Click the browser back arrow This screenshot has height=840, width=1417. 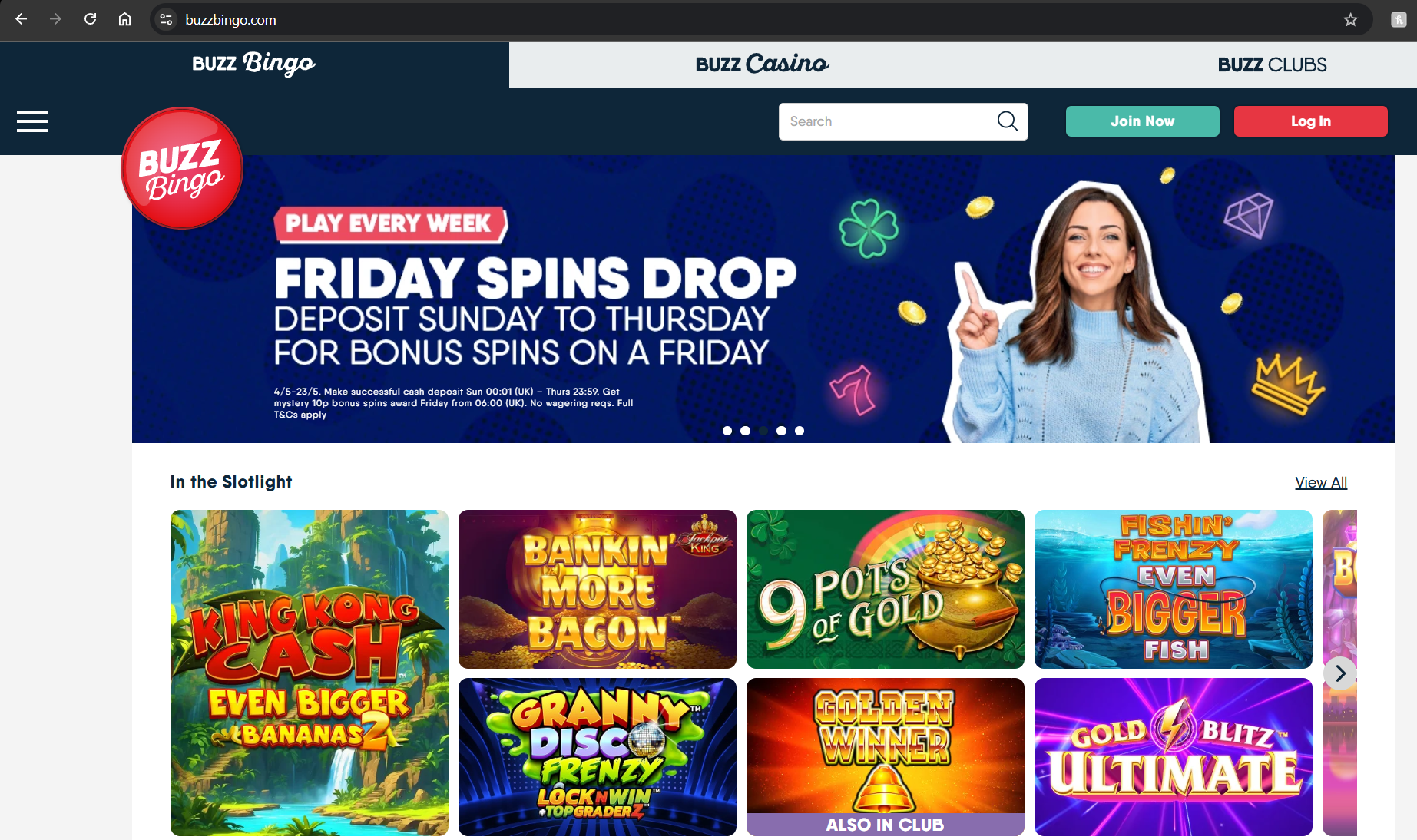coord(22,19)
